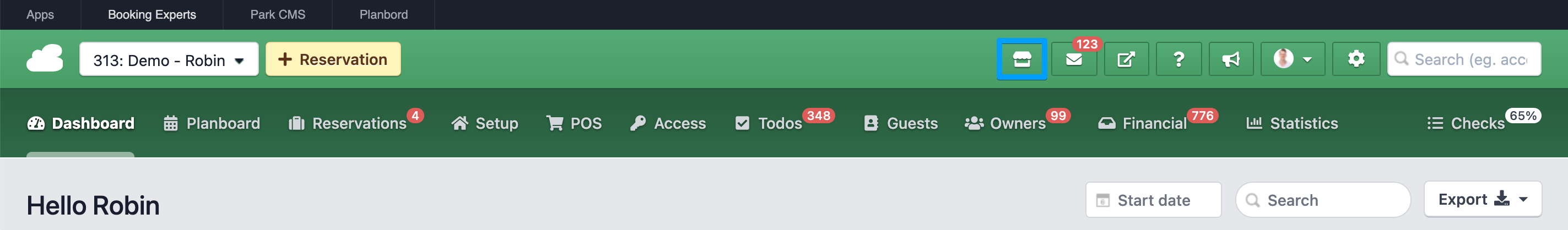Expand the user avatar dropdown

1293,59
